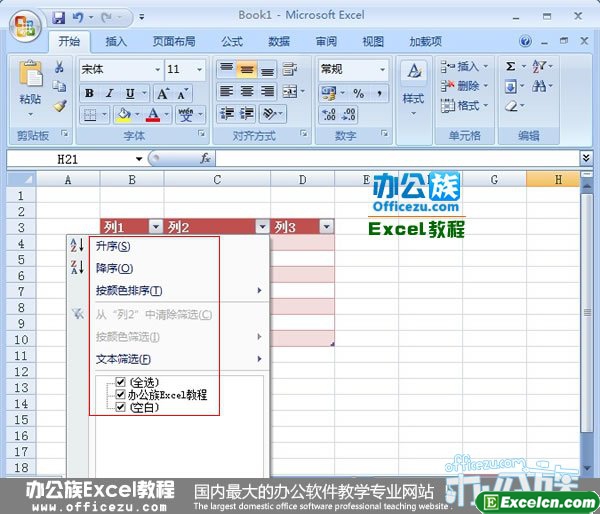Open font size dropdown 11
This screenshot has width=600, height=514.
[199, 70]
